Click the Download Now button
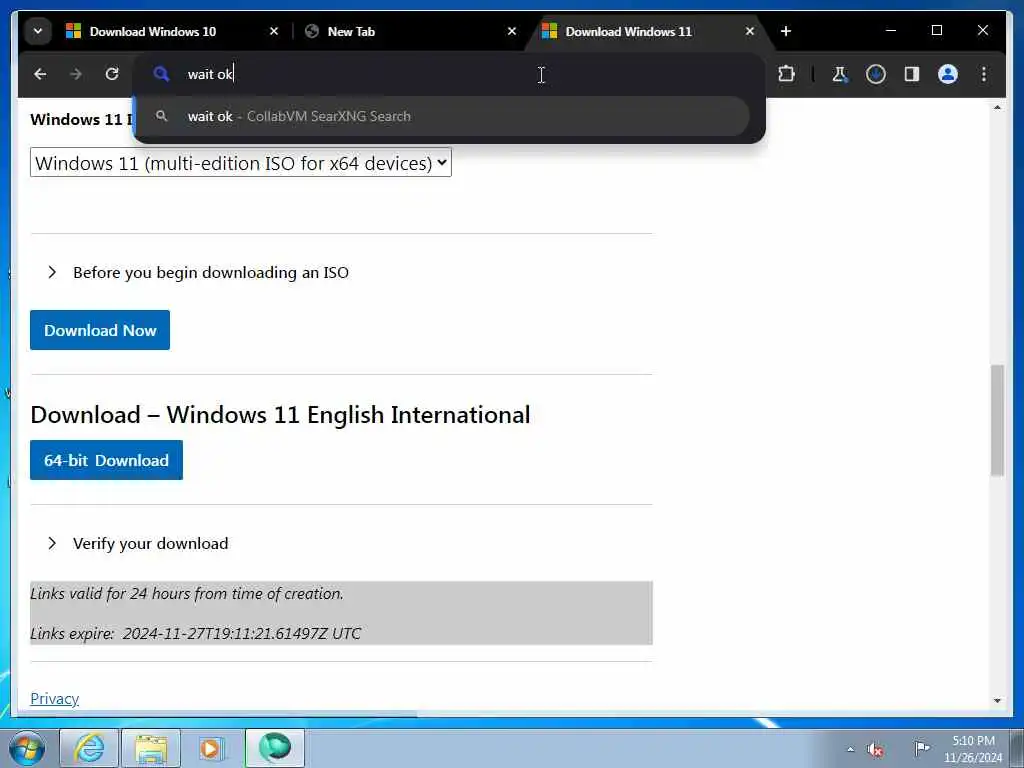Image resolution: width=1024 pixels, height=768 pixels. [x=100, y=330]
